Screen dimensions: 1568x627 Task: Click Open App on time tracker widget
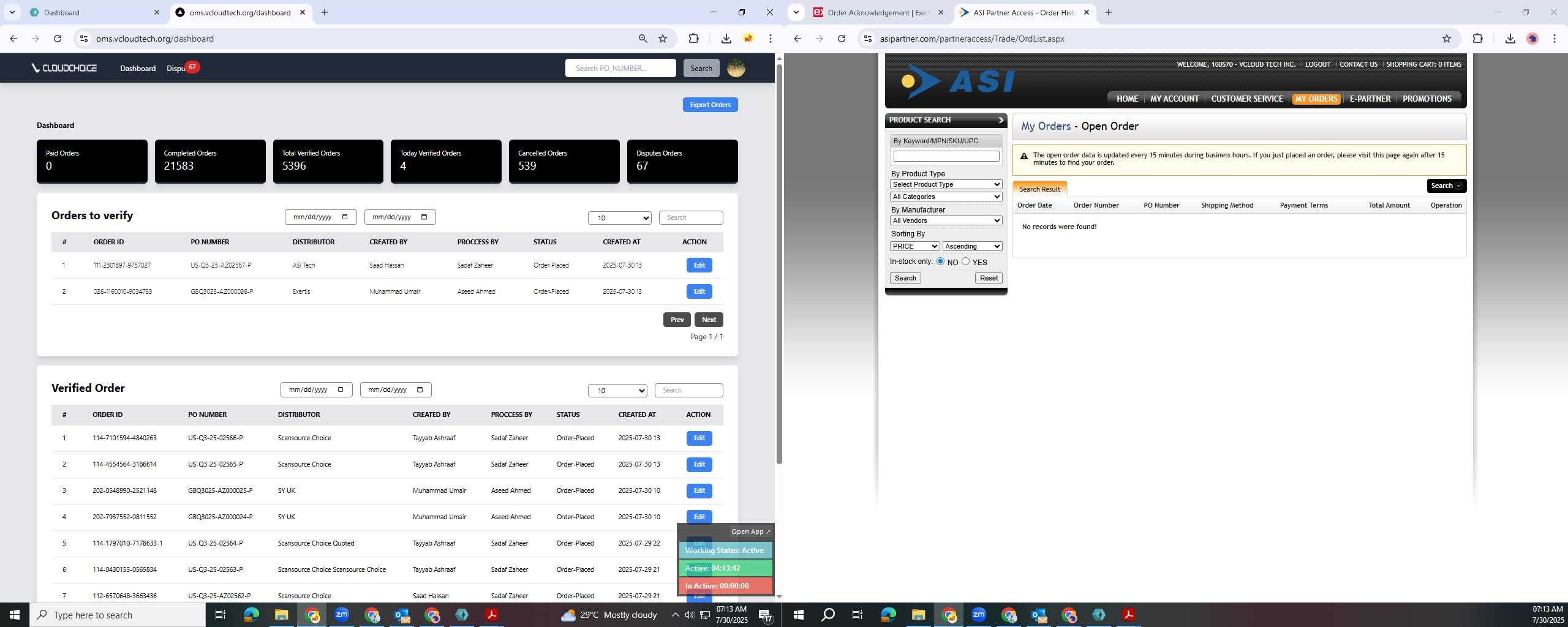point(750,531)
